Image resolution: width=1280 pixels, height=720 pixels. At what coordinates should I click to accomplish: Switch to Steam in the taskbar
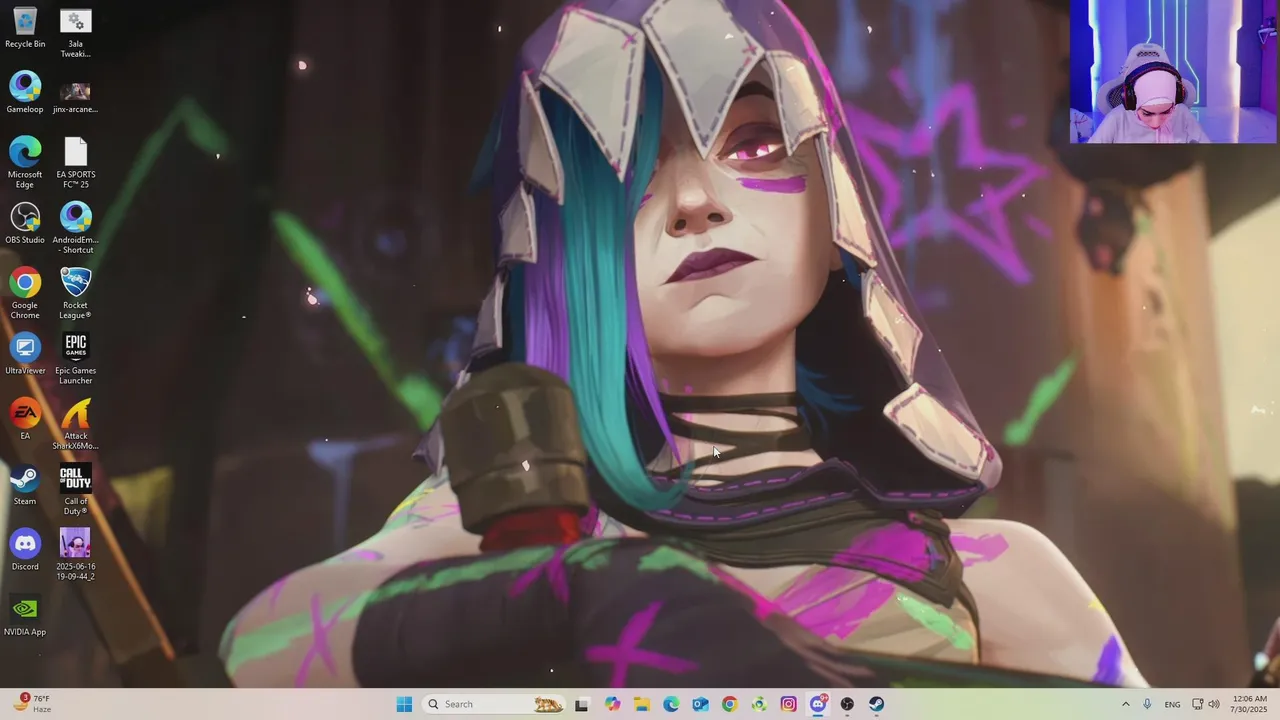click(877, 704)
